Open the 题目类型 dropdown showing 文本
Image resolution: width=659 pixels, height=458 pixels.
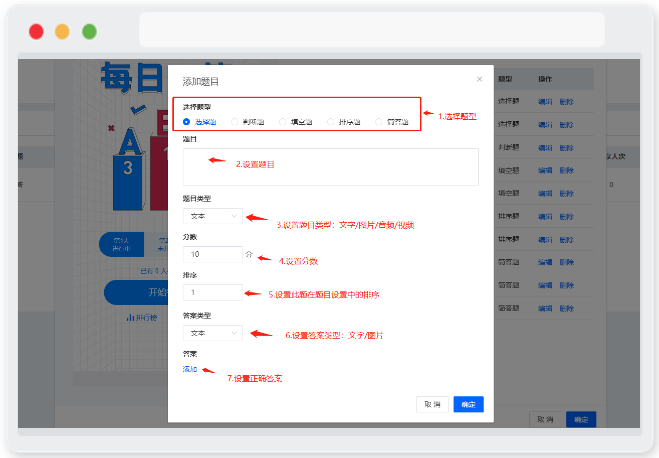pyautogui.click(x=213, y=216)
